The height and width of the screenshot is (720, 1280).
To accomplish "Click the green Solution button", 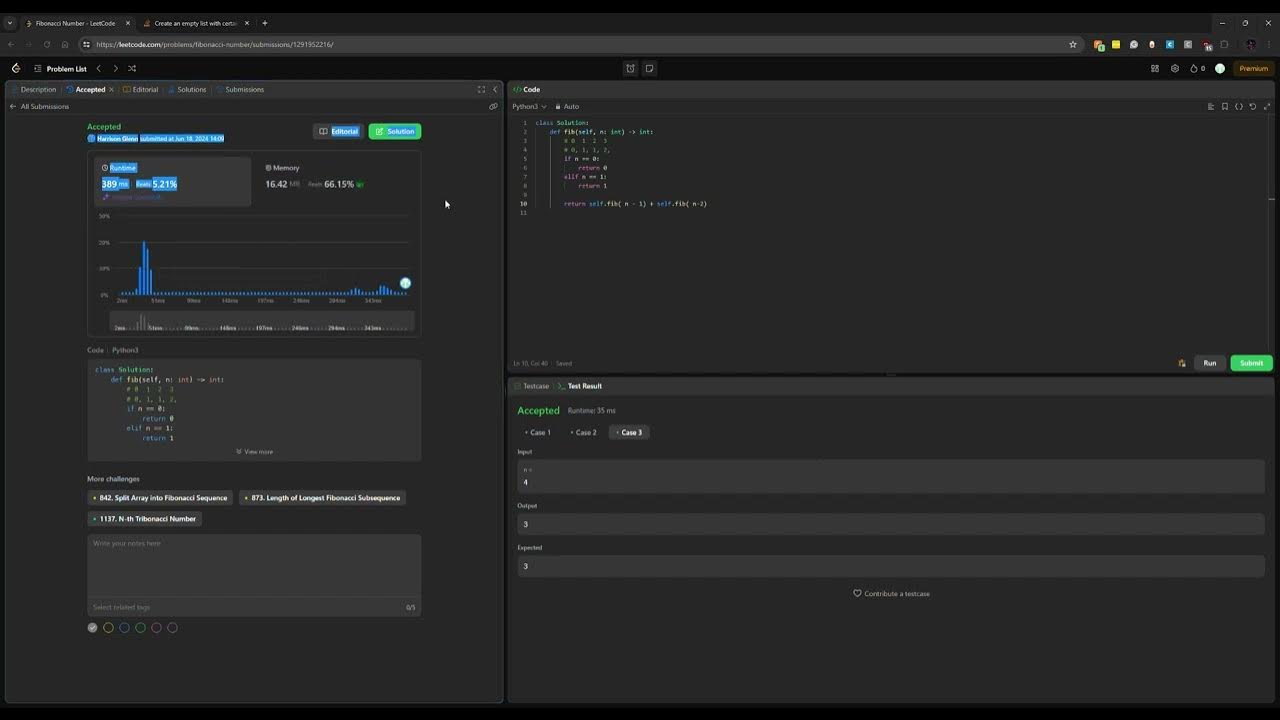I will point(395,131).
